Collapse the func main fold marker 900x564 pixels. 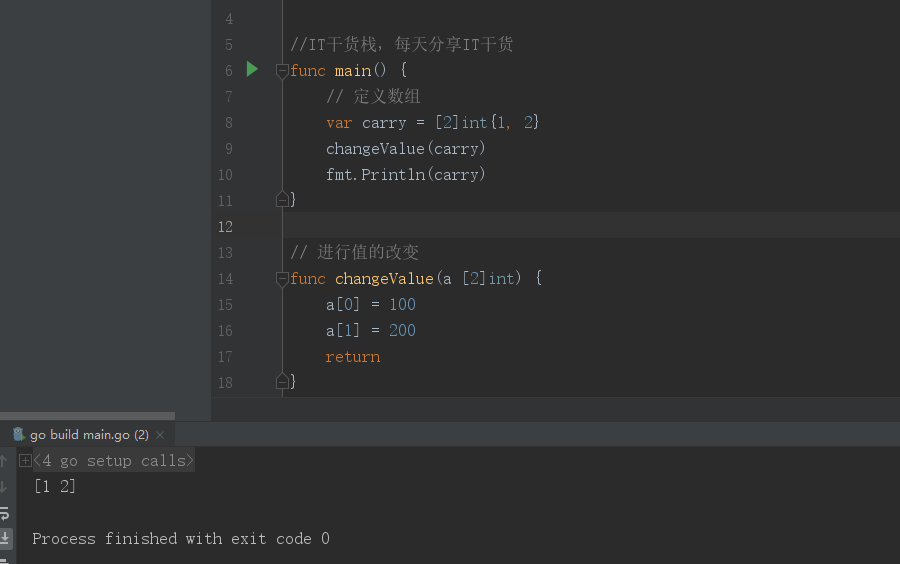click(x=282, y=71)
